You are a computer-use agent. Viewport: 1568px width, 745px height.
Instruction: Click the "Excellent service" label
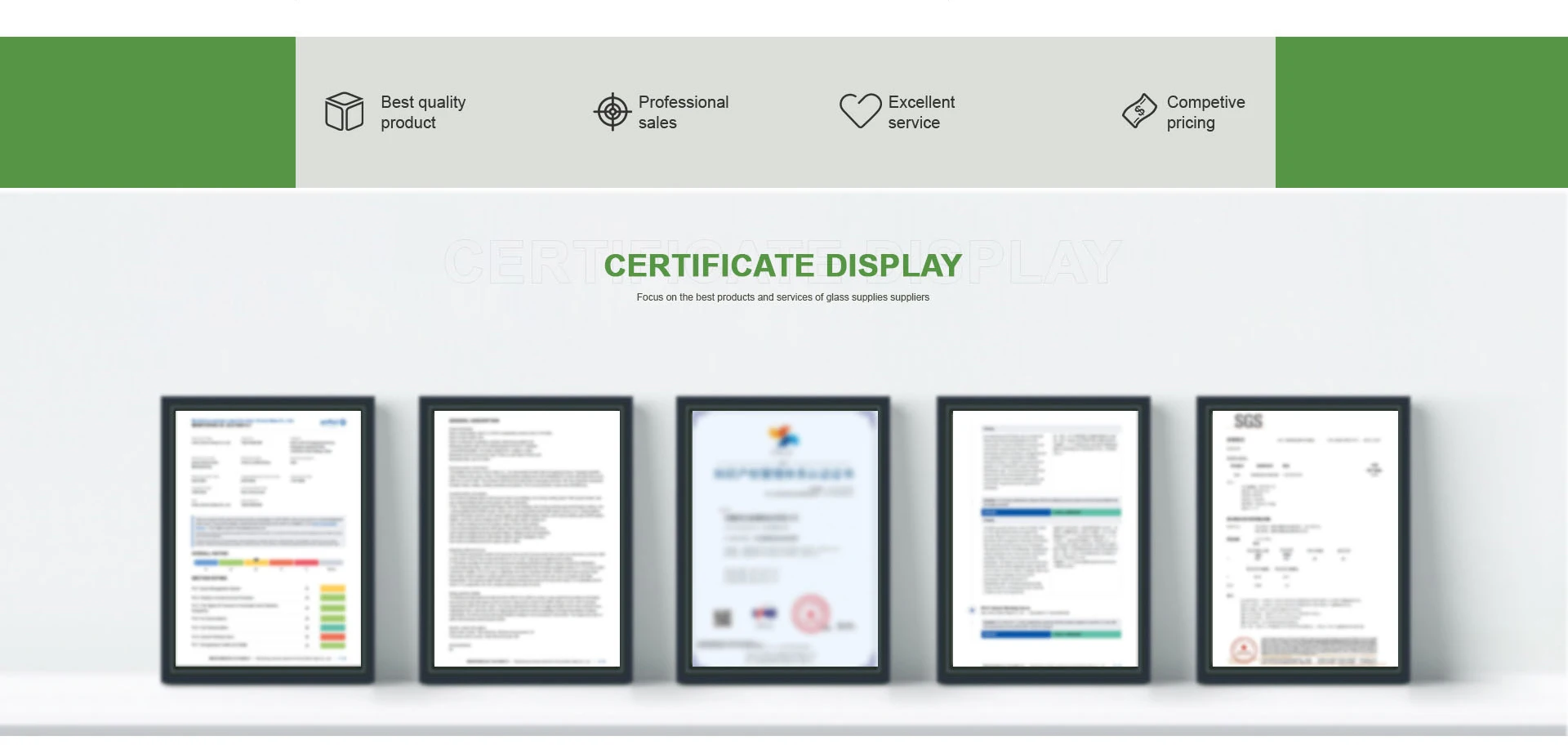[920, 113]
